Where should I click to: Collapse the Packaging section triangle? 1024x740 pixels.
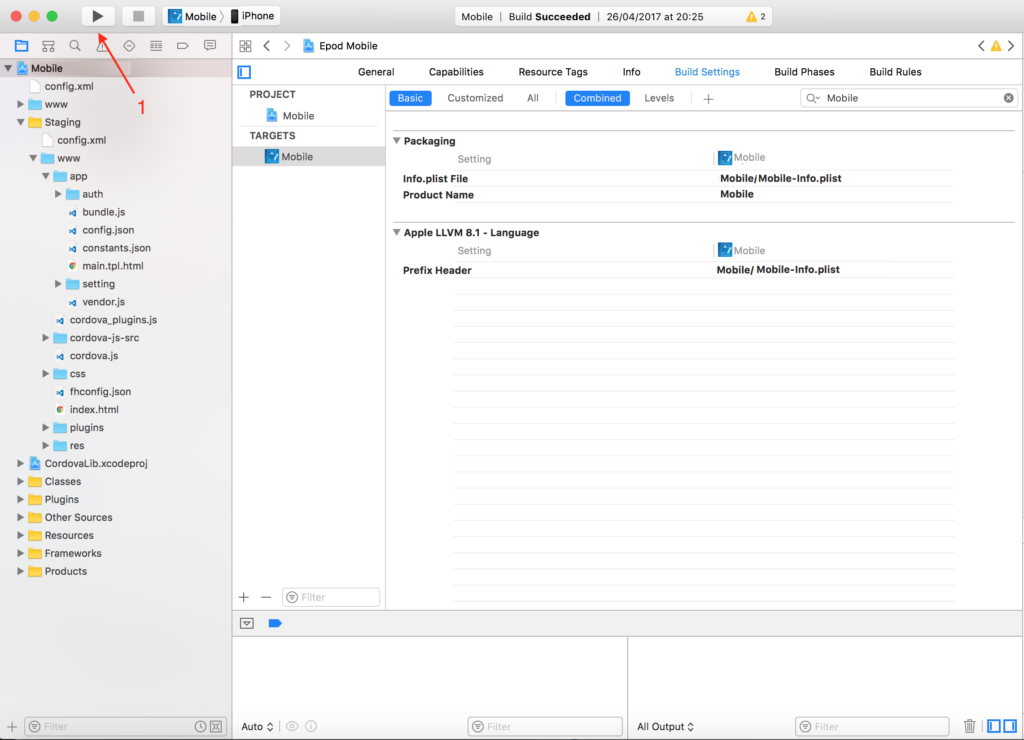396,141
